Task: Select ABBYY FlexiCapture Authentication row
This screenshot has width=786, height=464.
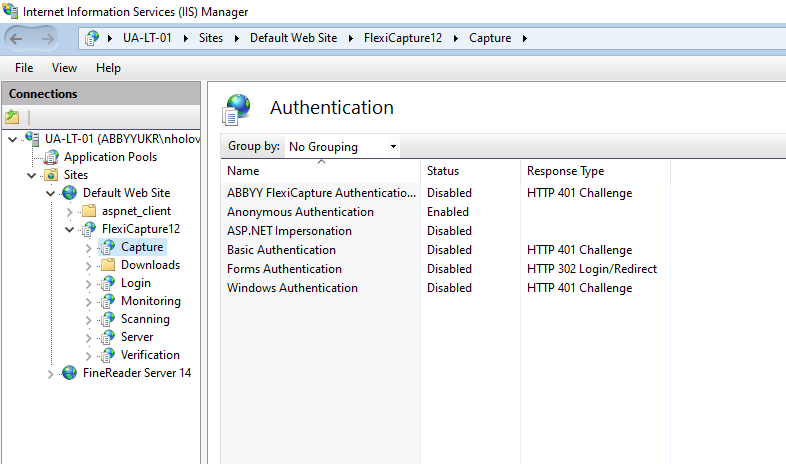Action: (446, 193)
